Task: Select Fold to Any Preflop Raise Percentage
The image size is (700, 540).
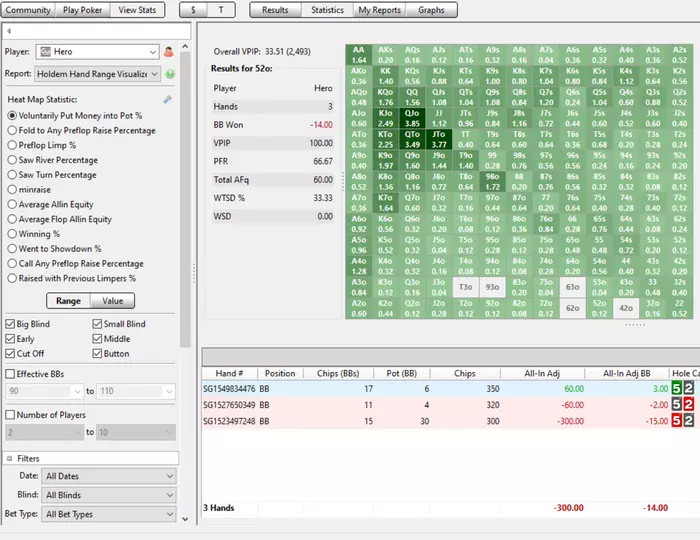Action: click(12, 130)
